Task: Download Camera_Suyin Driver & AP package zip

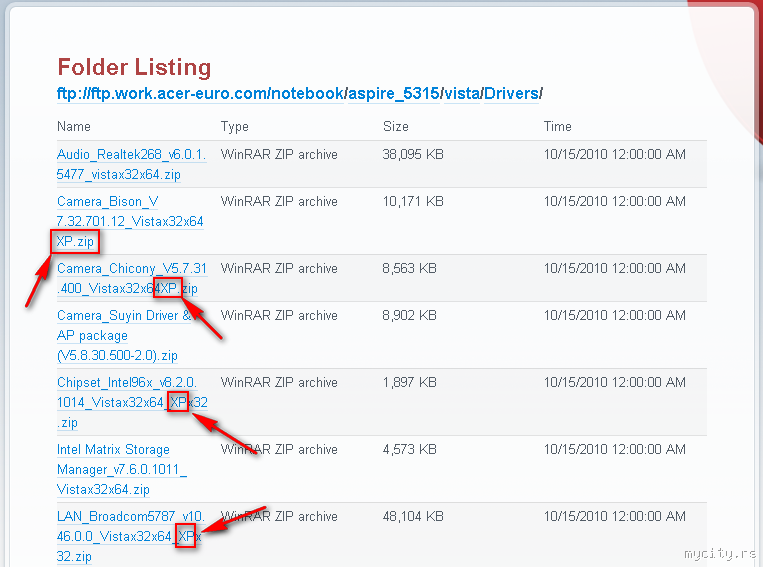Action: [x=125, y=335]
